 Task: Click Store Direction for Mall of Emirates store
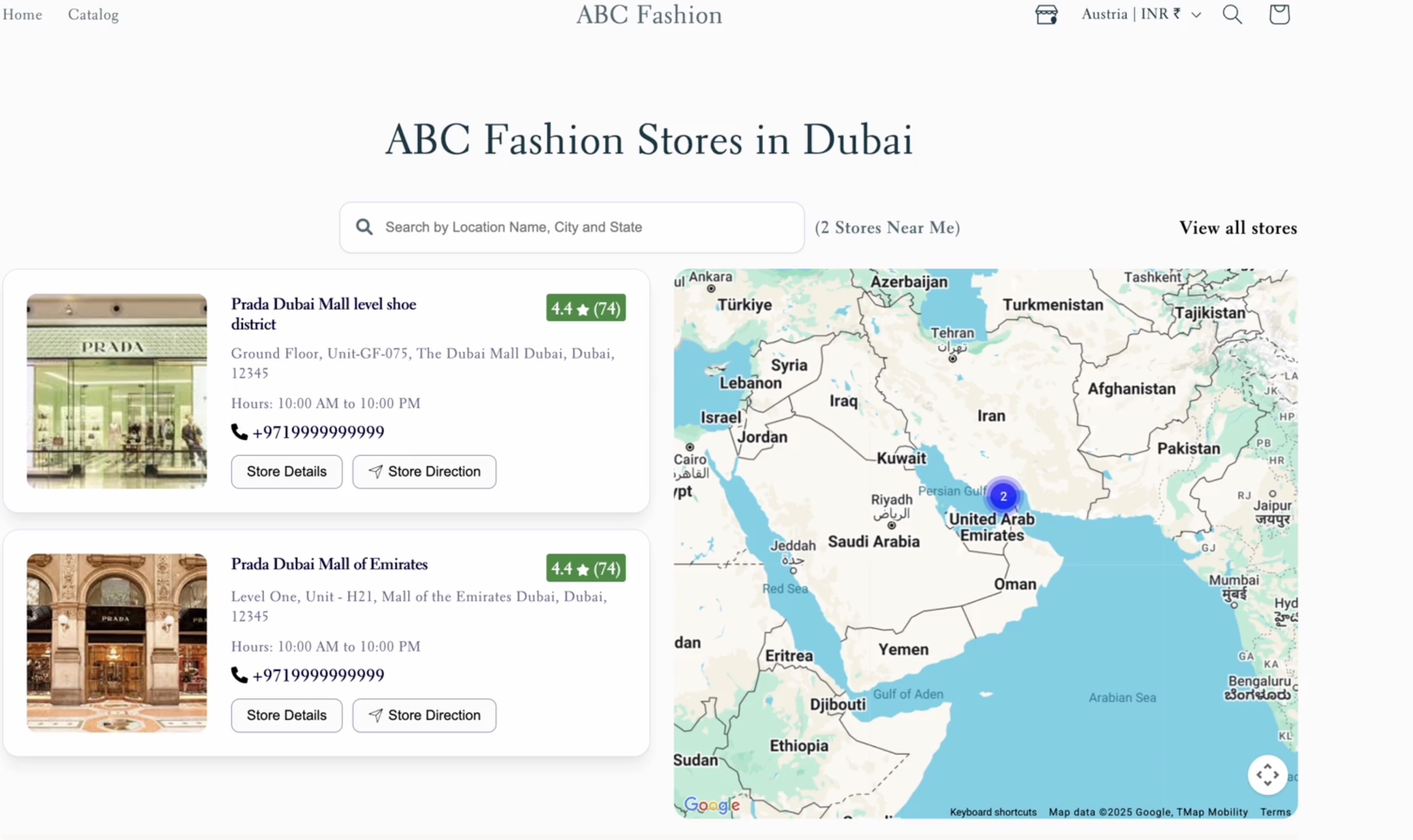click(424, 715)
